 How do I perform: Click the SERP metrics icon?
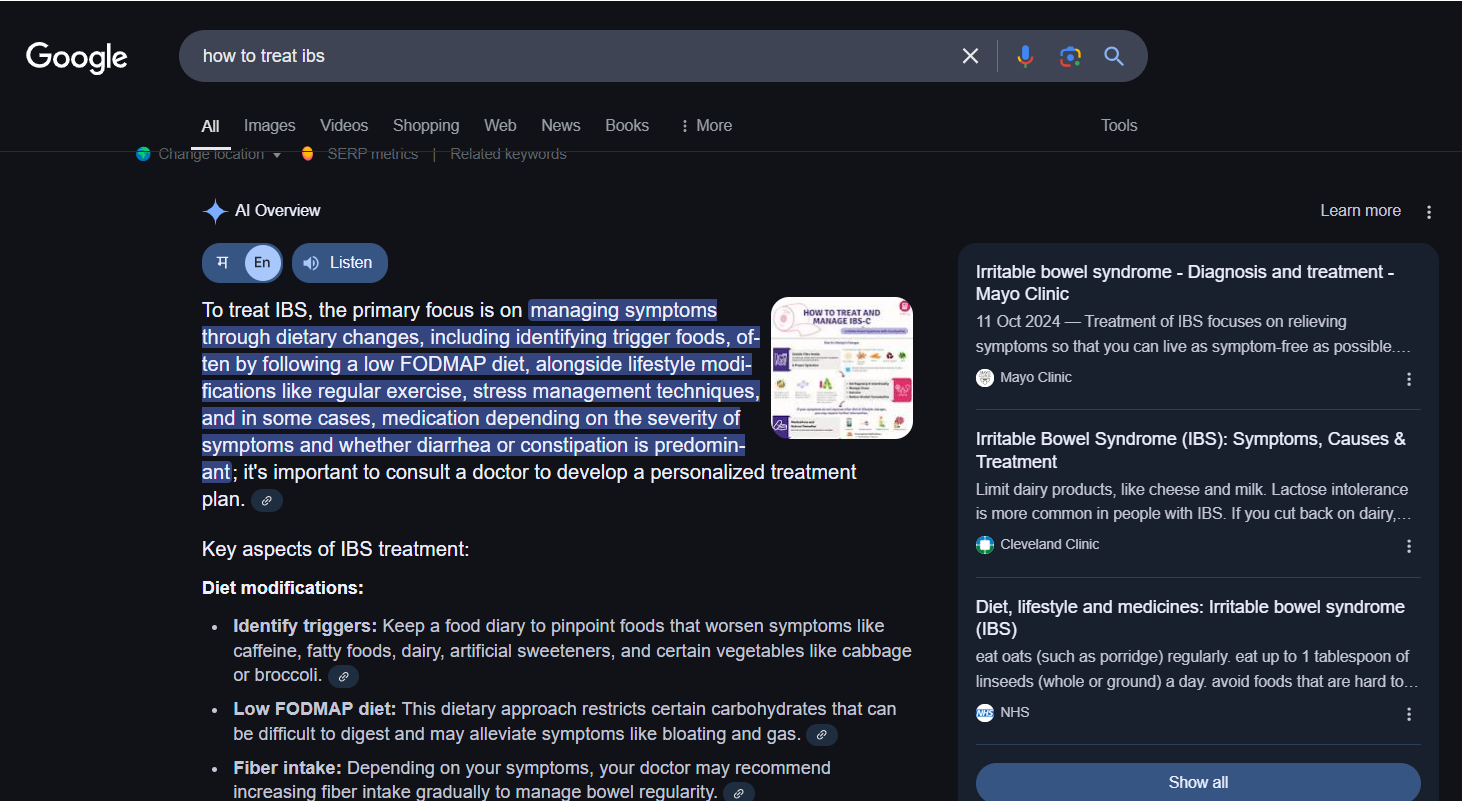point(307,154)
